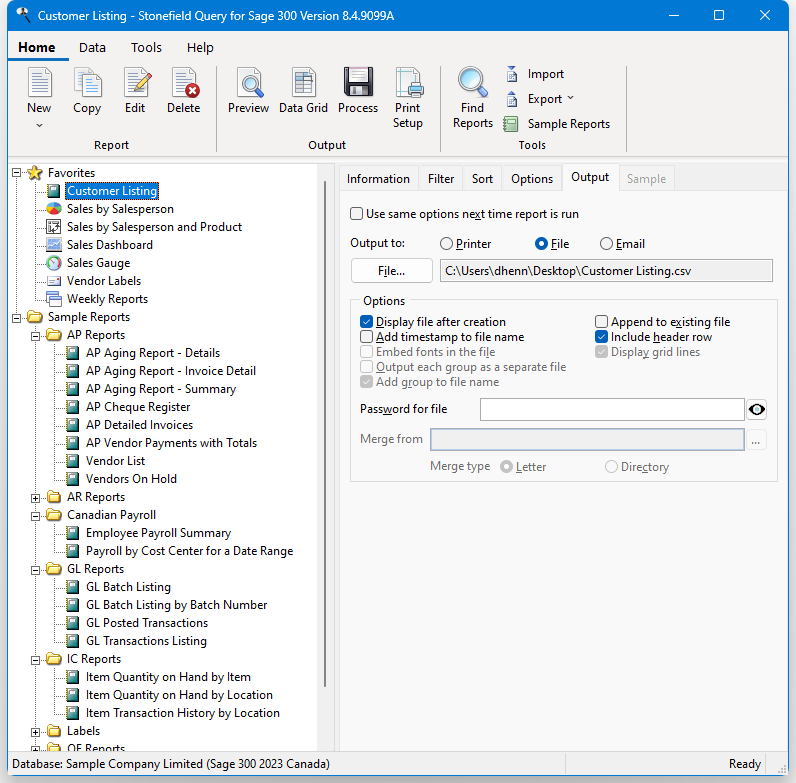Click the Find Reports magnifier icon
This screenshot has height=783, width=796.
coord(473,82)
